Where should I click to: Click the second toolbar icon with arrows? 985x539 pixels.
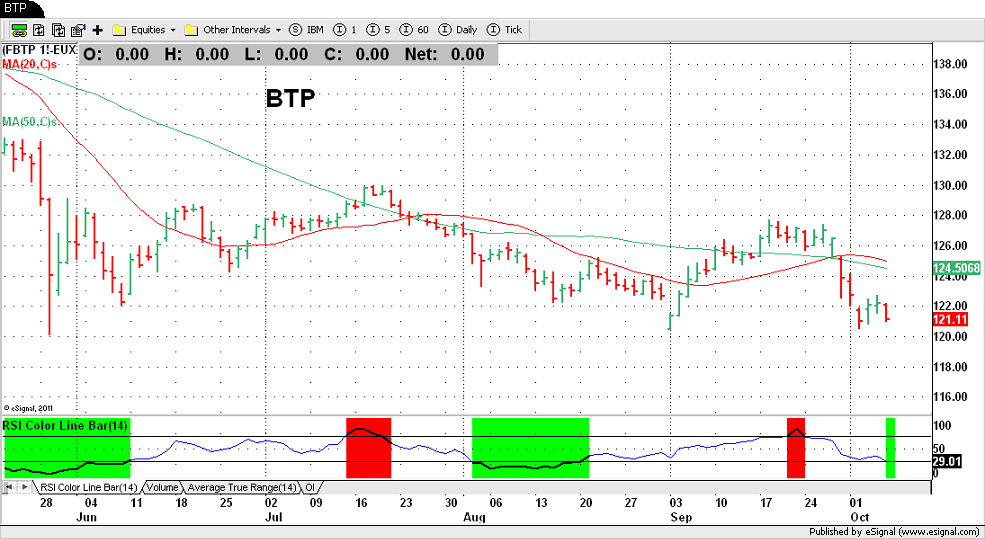pos(39,30)
